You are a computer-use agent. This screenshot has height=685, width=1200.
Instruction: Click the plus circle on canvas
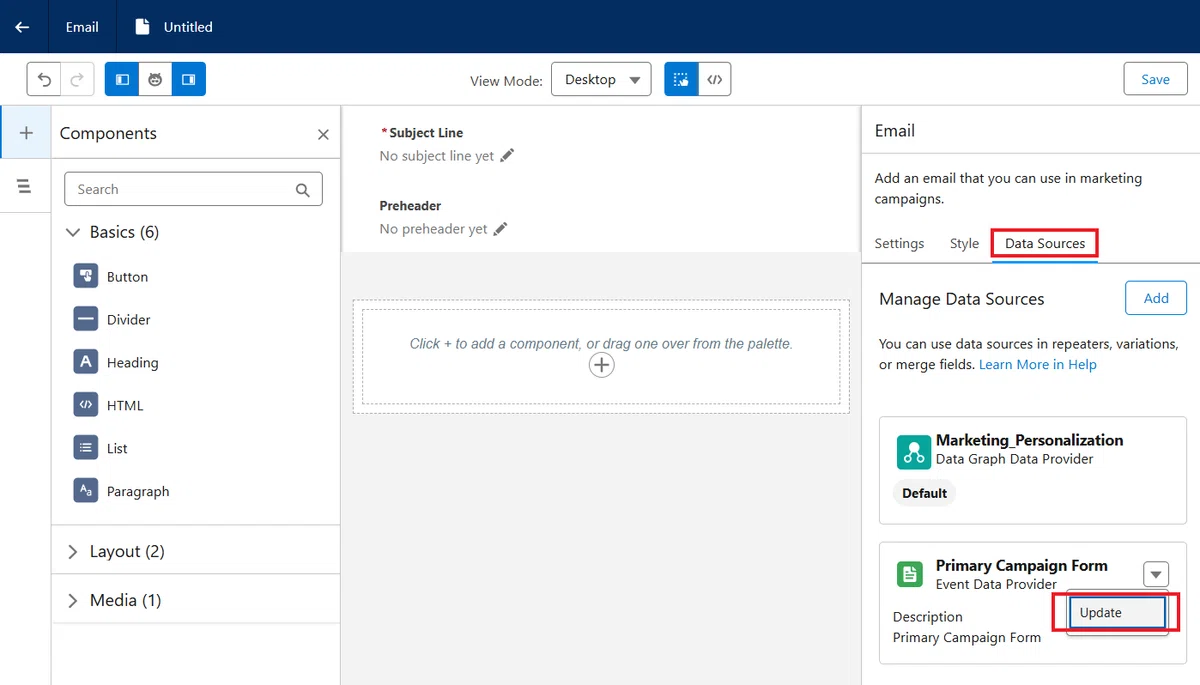601,365
